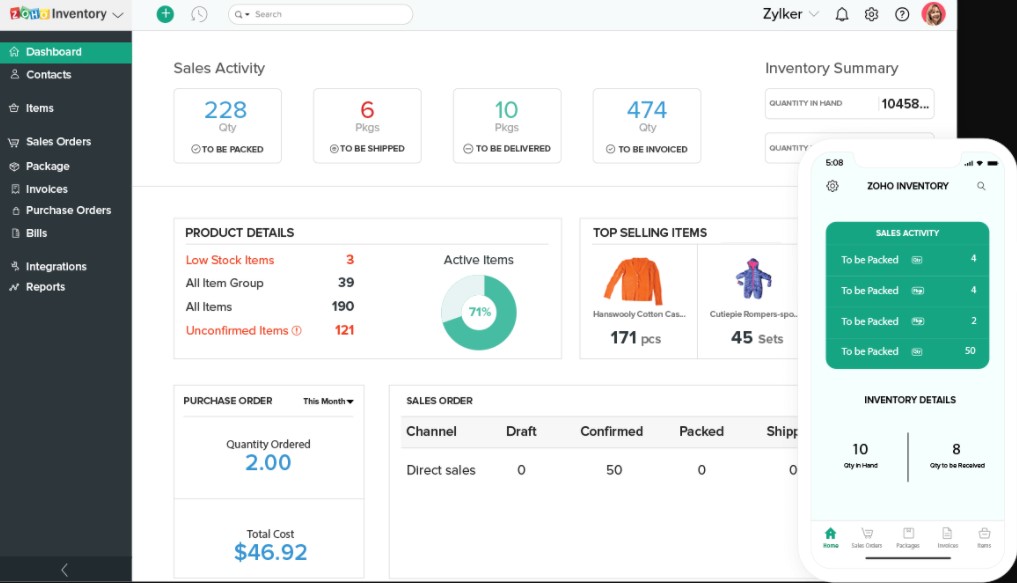The height and width of the screenshot is (583, 1017).
Task: Click the Draft column header
Action: (x=521, y=432)
